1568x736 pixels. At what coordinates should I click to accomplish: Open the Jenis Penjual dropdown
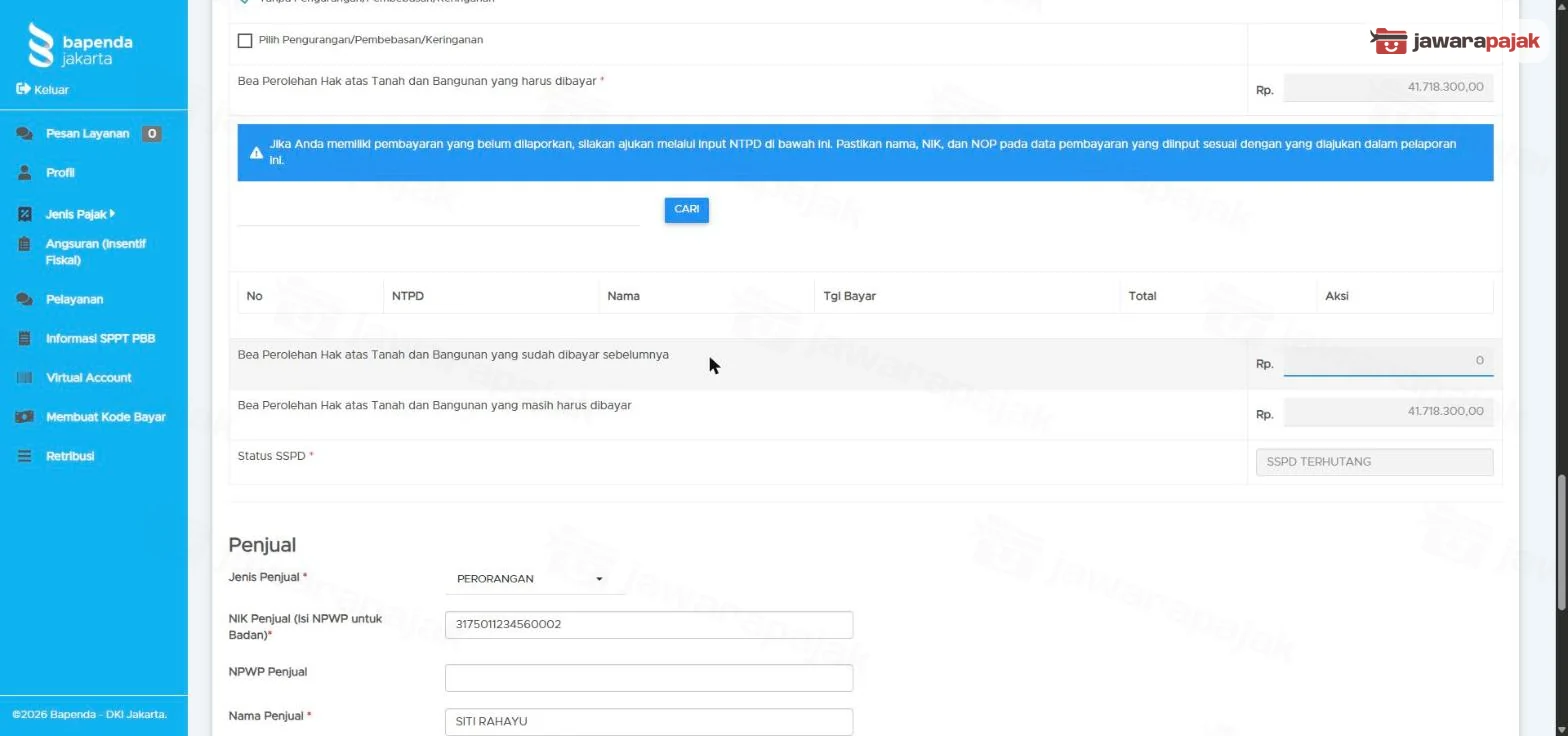(x=534, y=579)
